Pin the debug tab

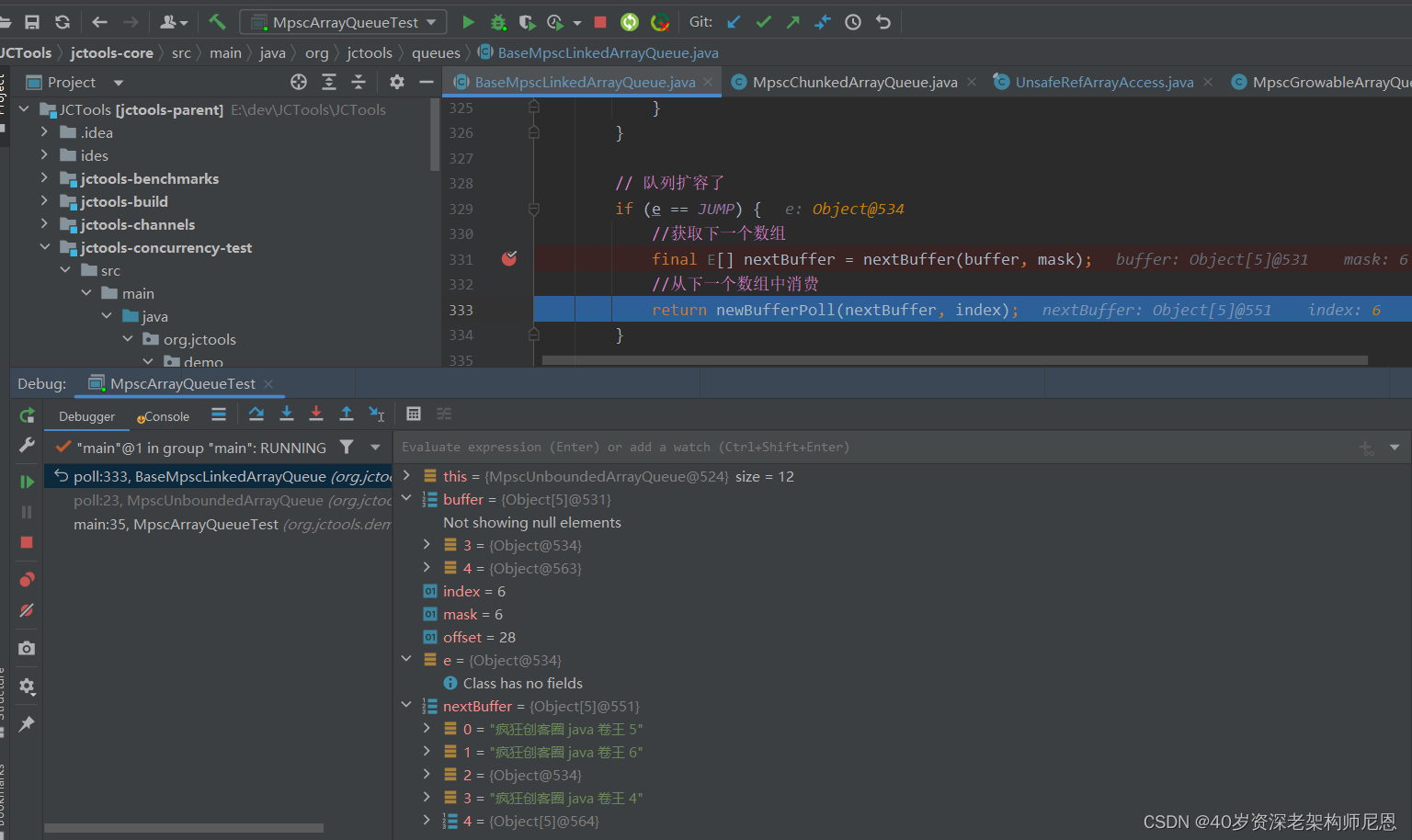pos(27,724)
